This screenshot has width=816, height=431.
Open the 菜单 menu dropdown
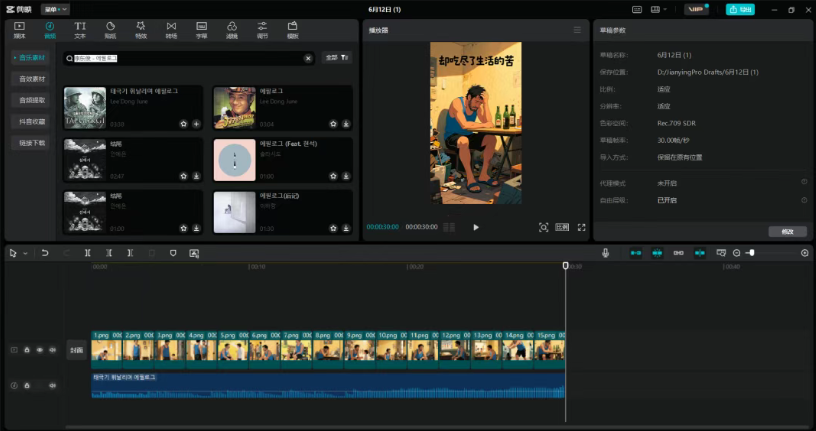55,9
